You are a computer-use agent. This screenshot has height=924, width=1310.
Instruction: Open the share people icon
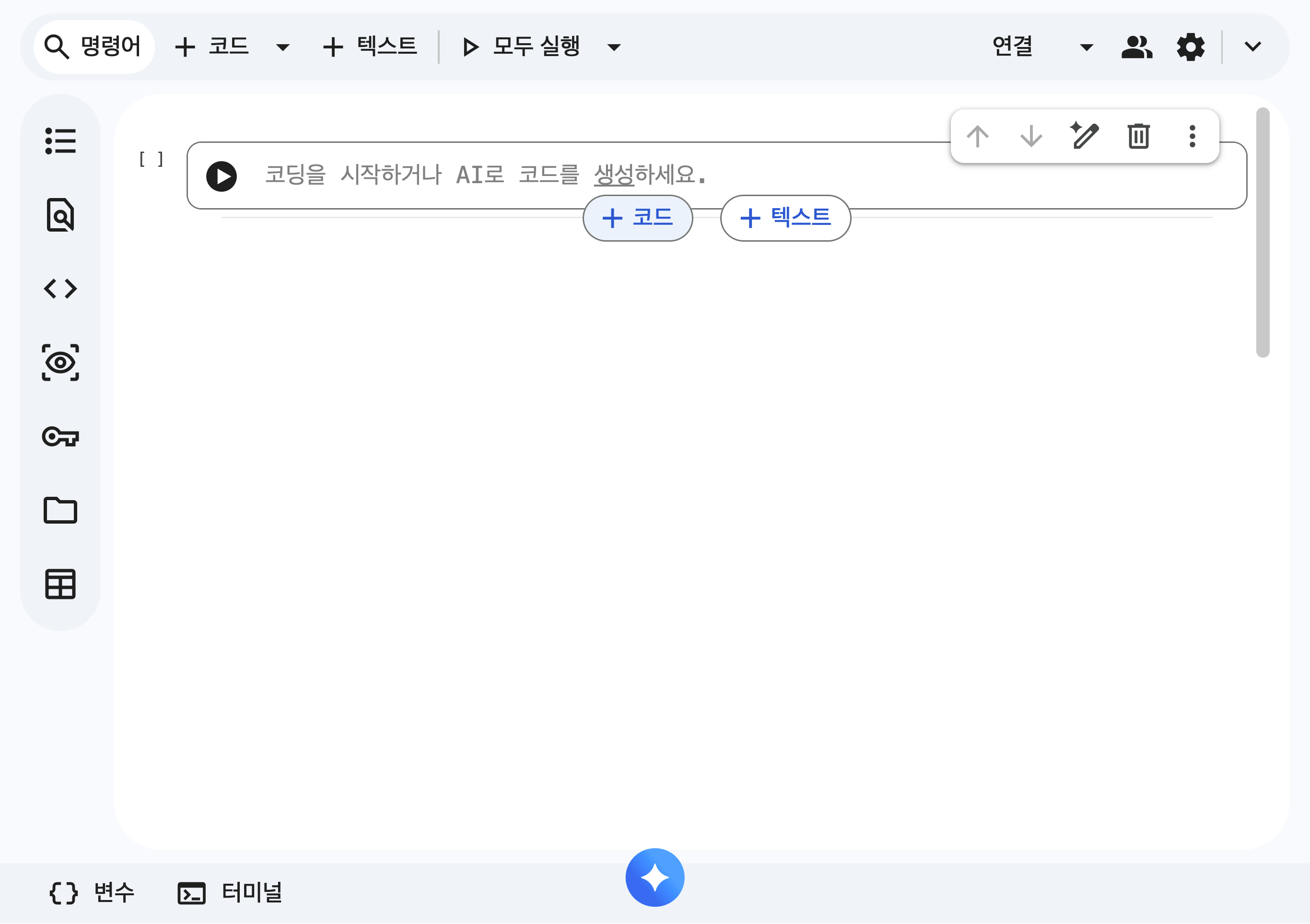click(x=1136, y=47)
